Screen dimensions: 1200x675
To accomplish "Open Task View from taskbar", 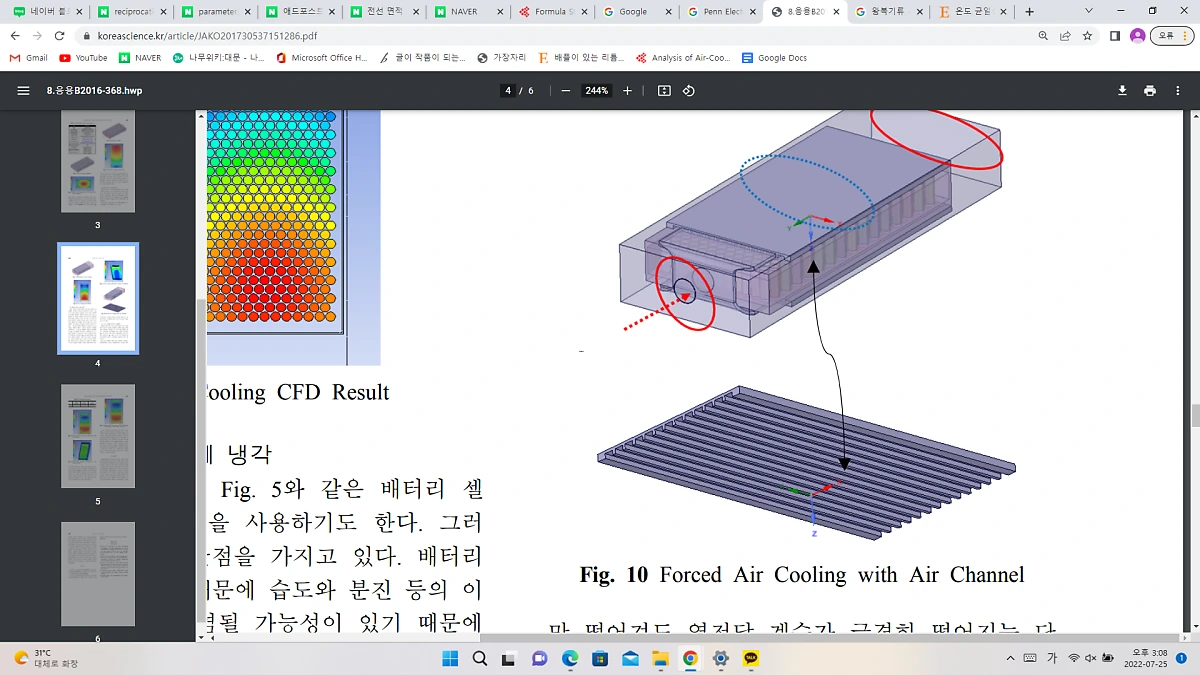I will click(510, 658).
